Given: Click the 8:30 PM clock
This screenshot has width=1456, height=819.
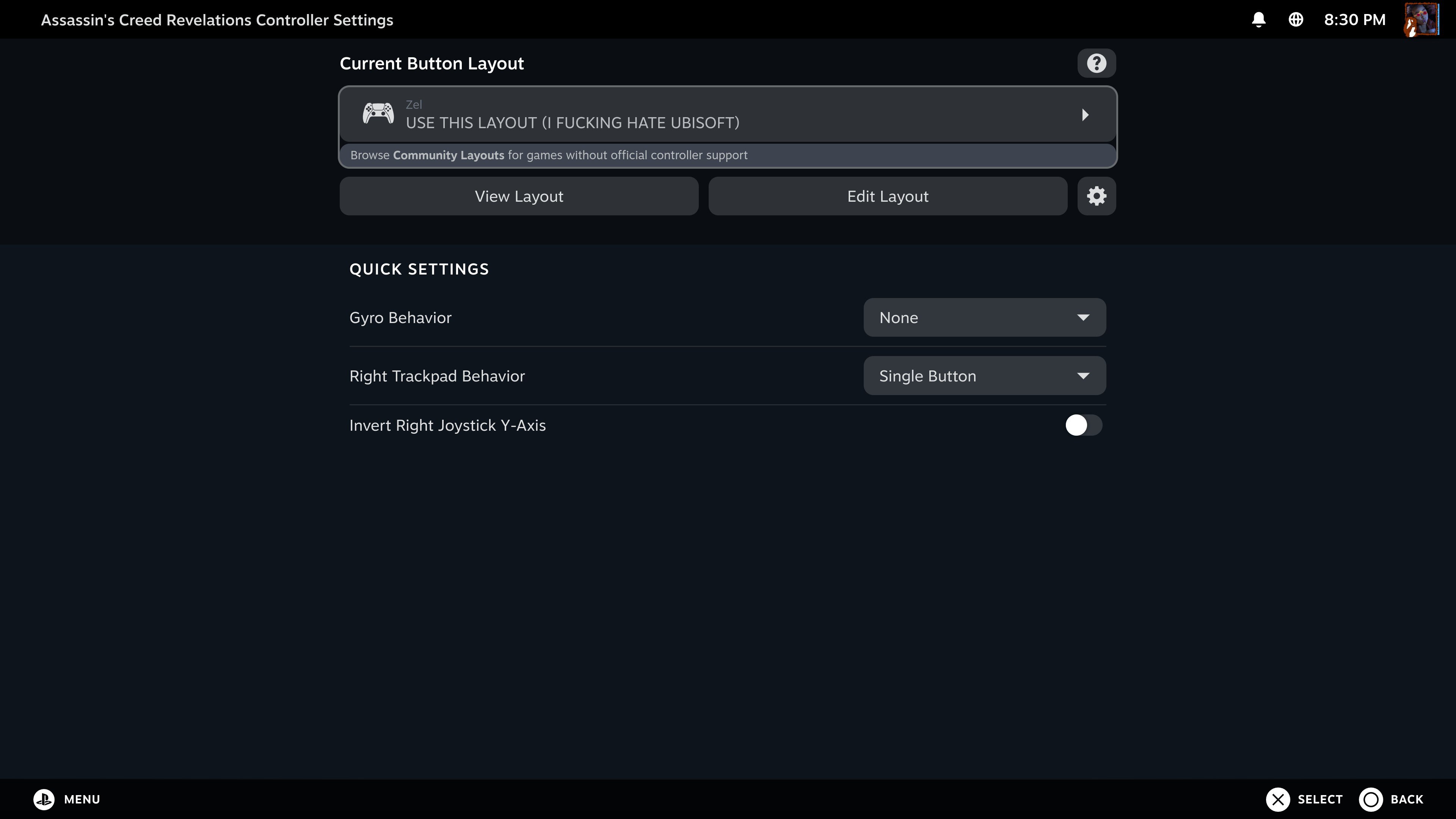Looking at the screenshot, I should [1354, 20].
